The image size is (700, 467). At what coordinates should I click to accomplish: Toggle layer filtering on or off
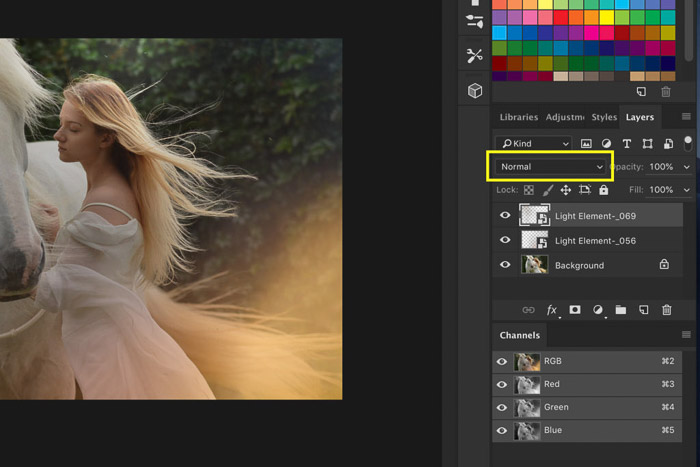click(x=688, y=143)
